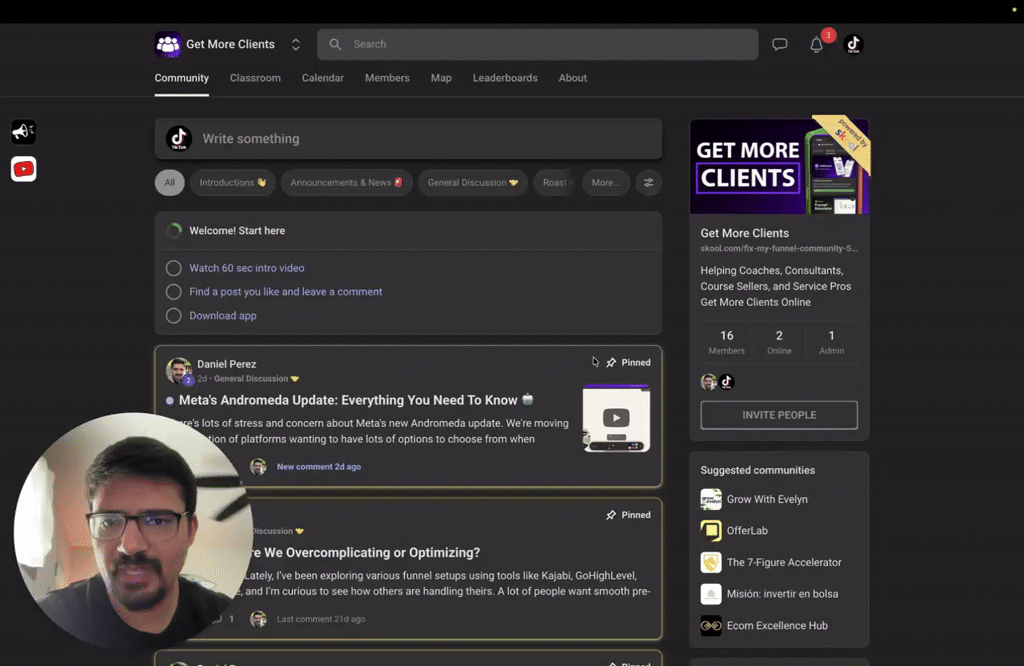Open Find a post you like link
The image size is (1024, 666).
tap(286, 292)
